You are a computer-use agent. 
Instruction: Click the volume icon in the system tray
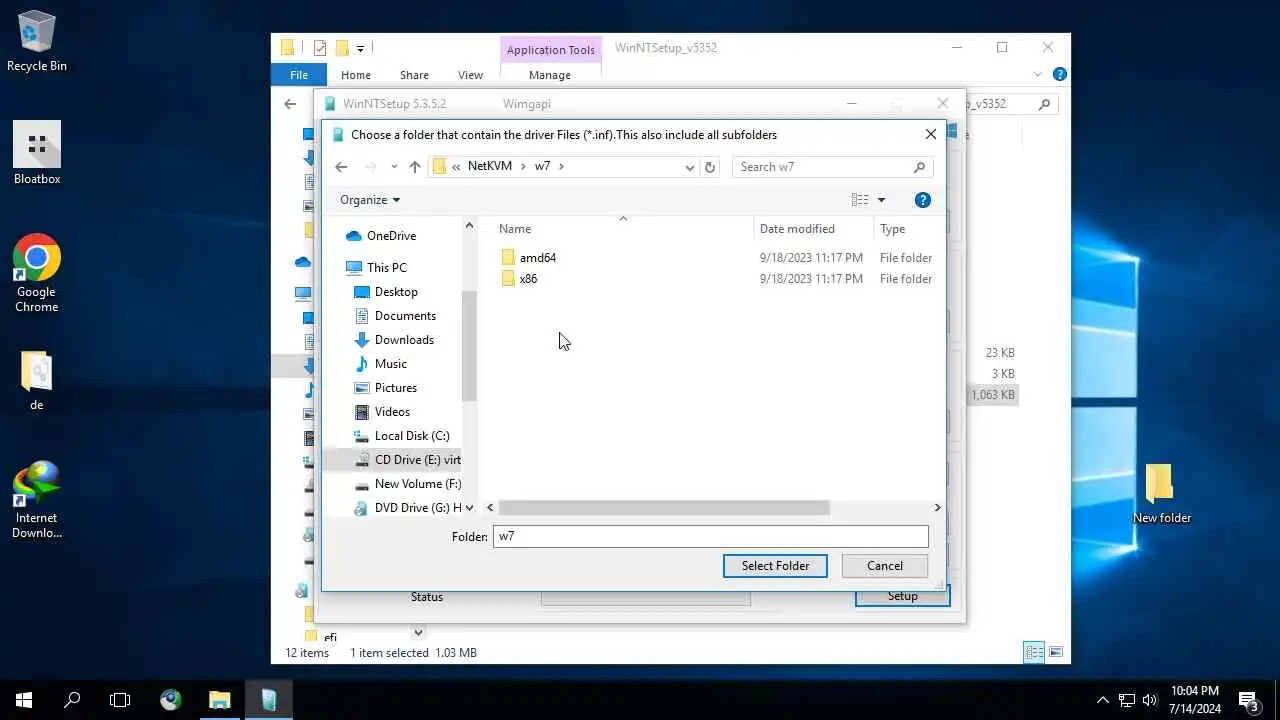[x=1149, y=700]
